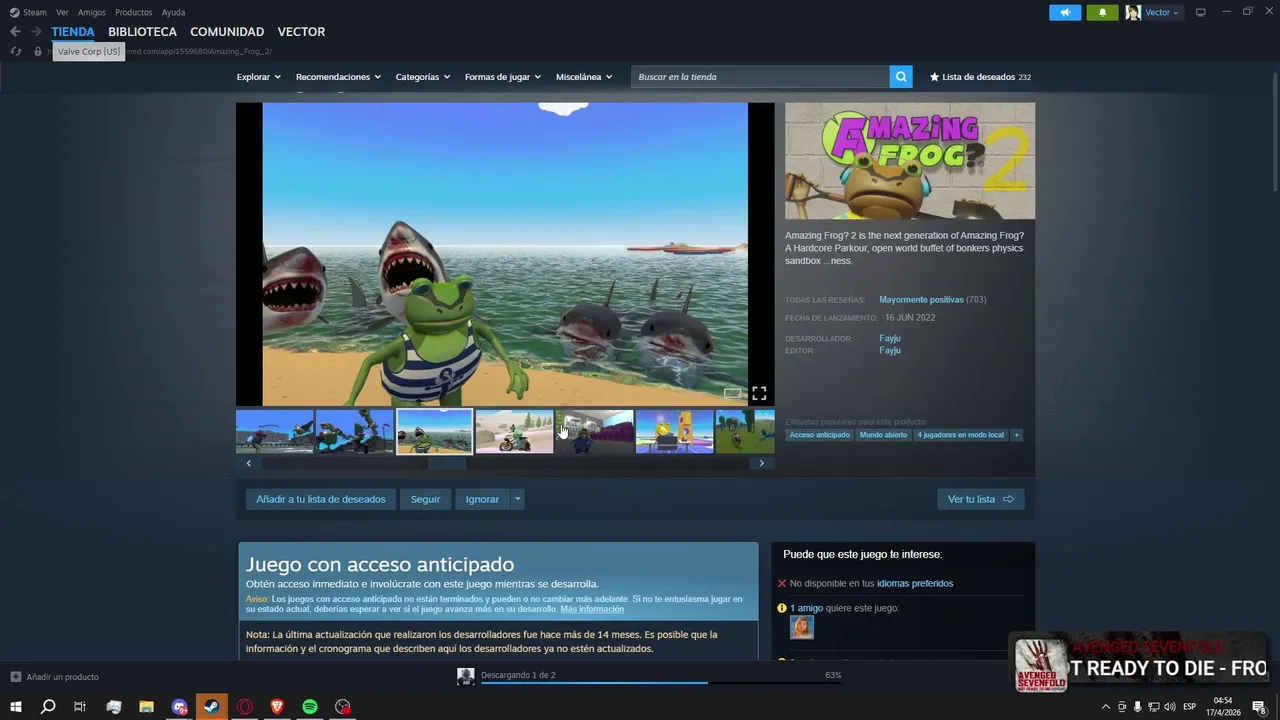Open the VECTOR profile tab
Viewport: 1280px width, 720px height.
point(301,32)
